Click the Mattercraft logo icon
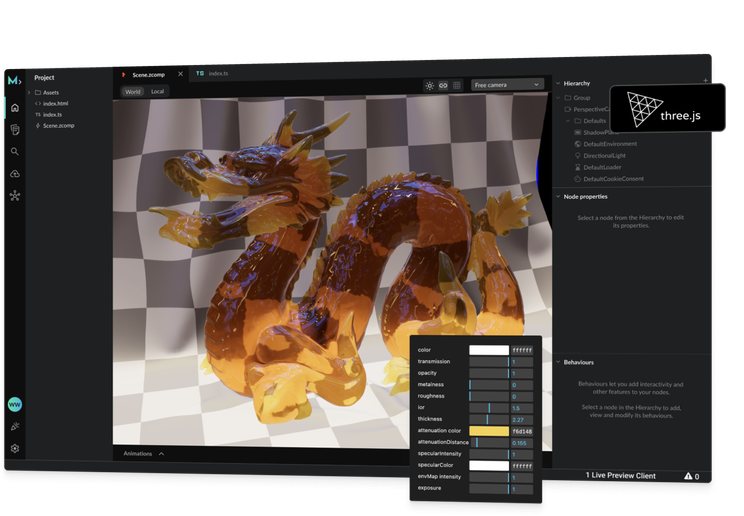 [x=14, y=80]
